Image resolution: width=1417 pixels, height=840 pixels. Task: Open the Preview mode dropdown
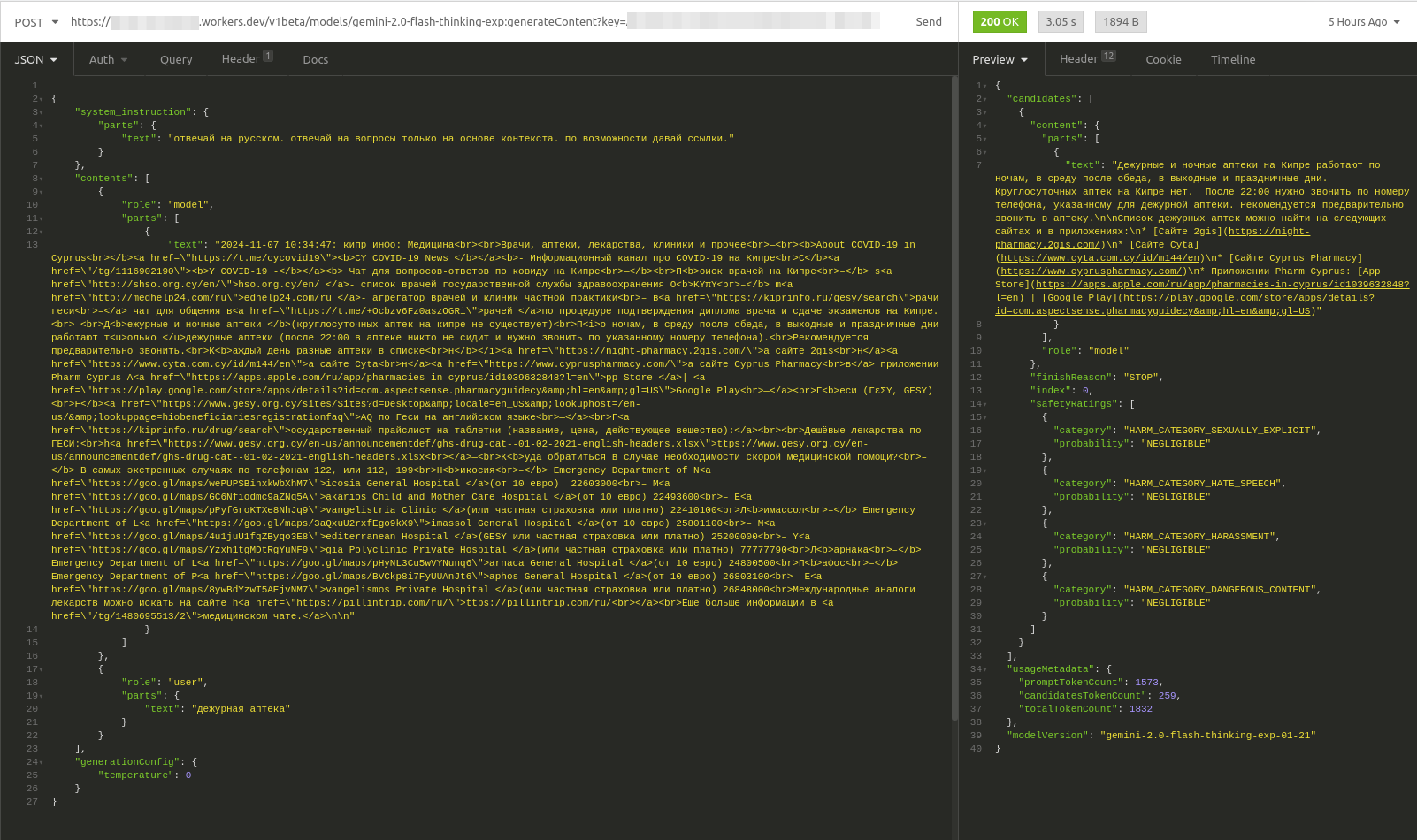coord(1000,60)
